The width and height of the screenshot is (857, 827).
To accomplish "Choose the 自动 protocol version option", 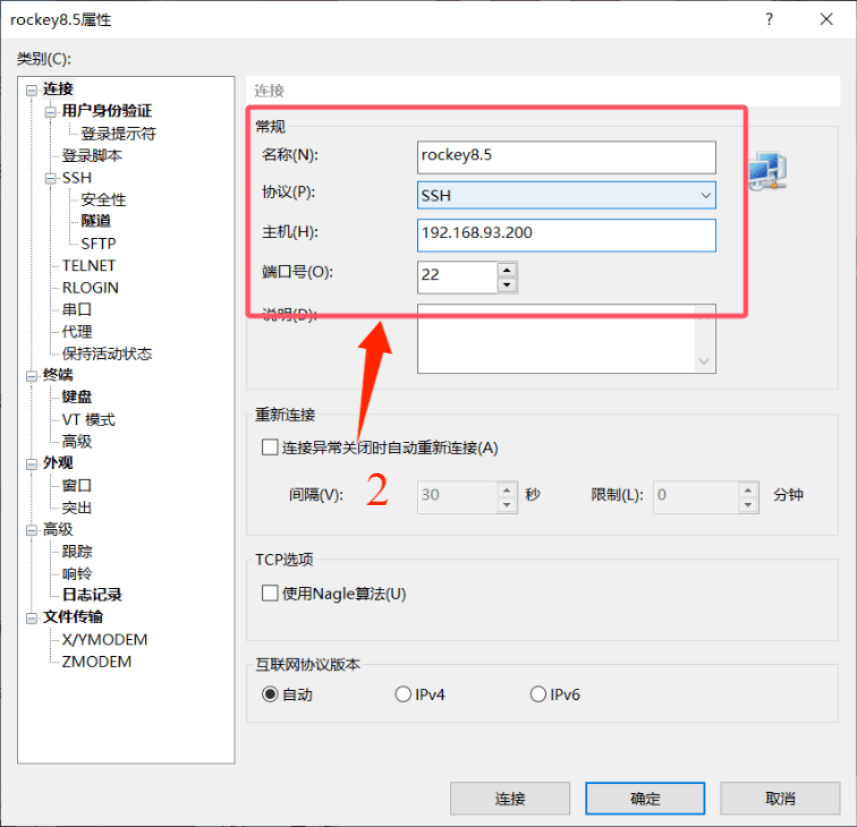I will point(270,694).
